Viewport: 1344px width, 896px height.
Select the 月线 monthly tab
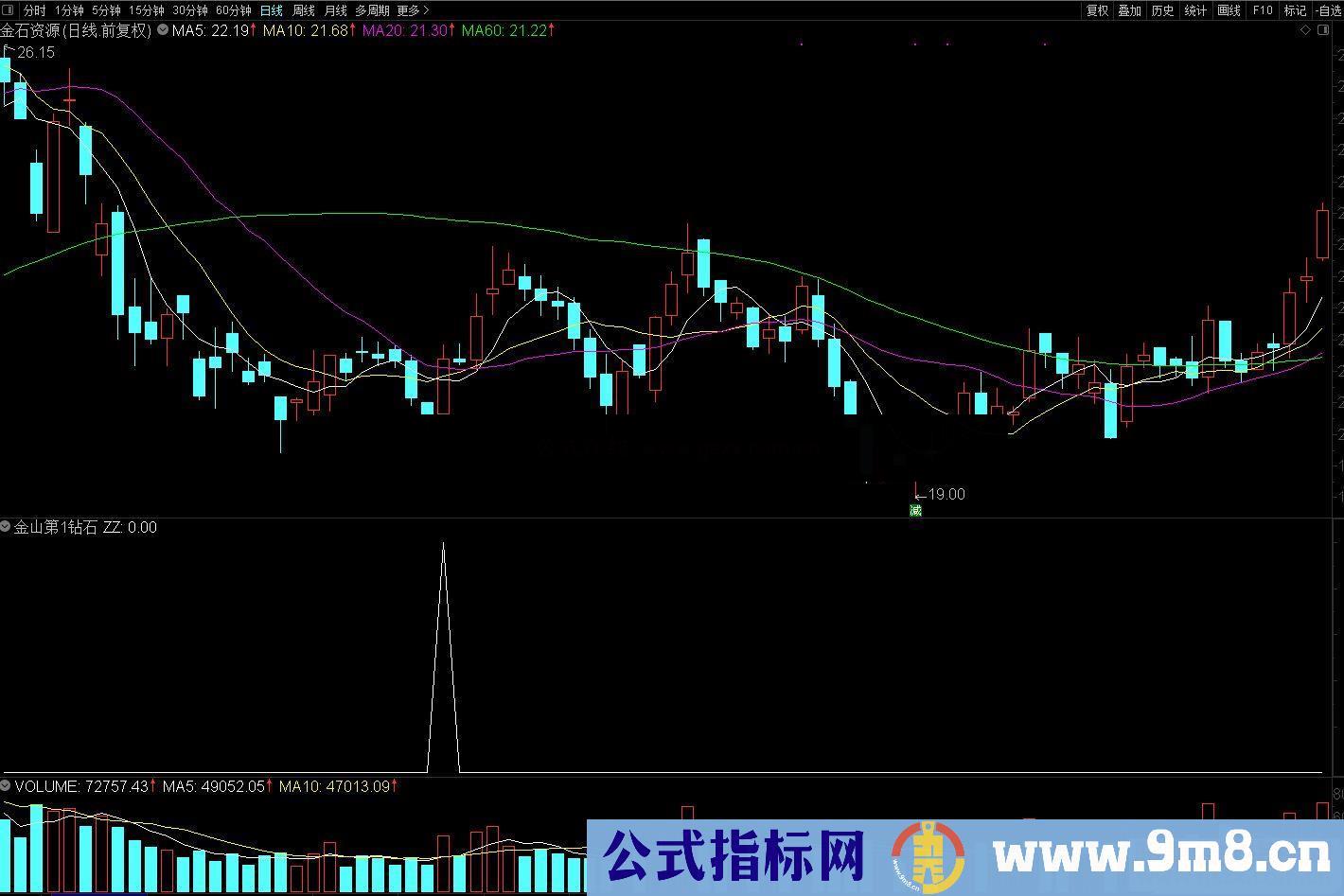pos(335,10)
